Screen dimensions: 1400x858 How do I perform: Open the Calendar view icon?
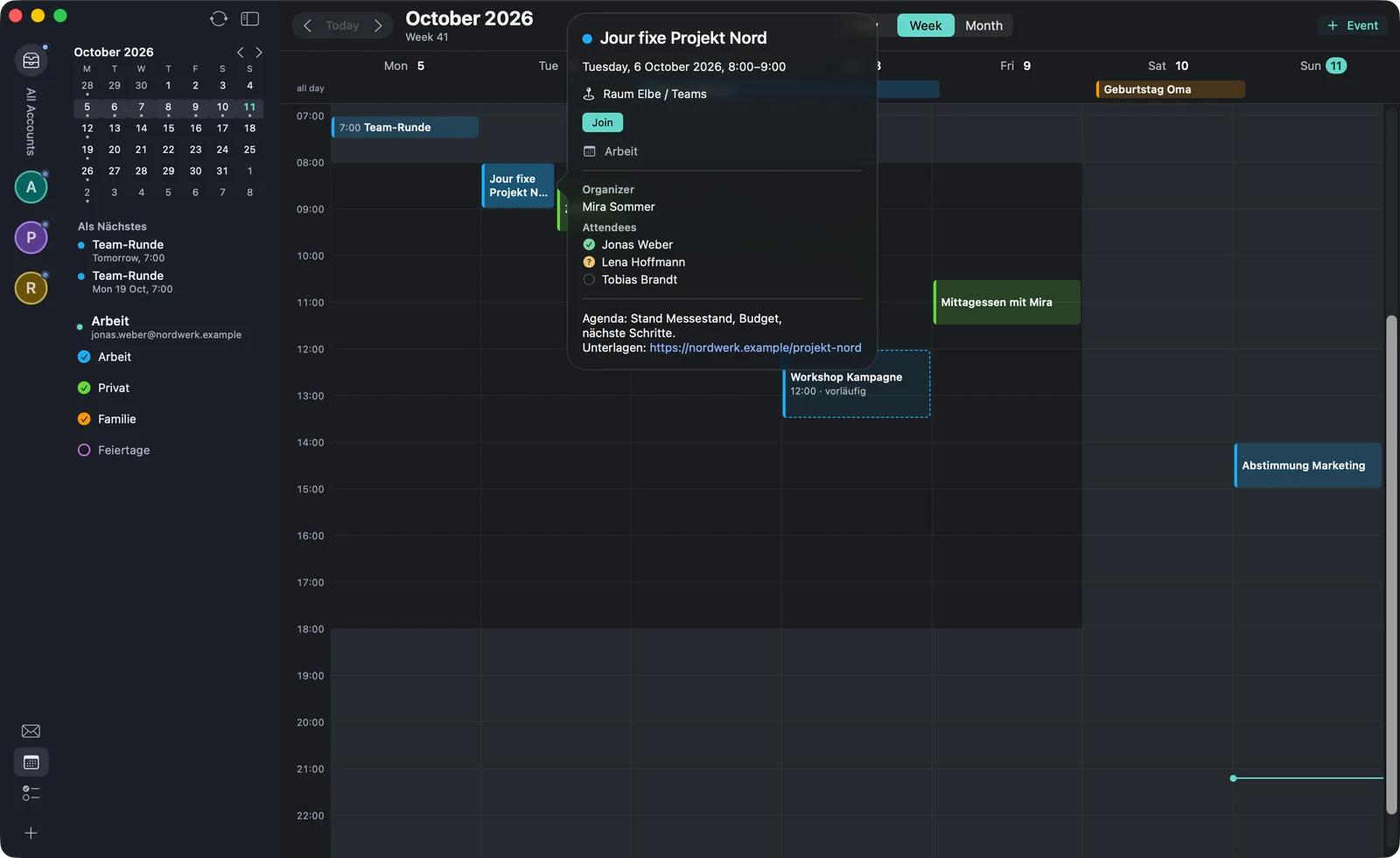31,763
